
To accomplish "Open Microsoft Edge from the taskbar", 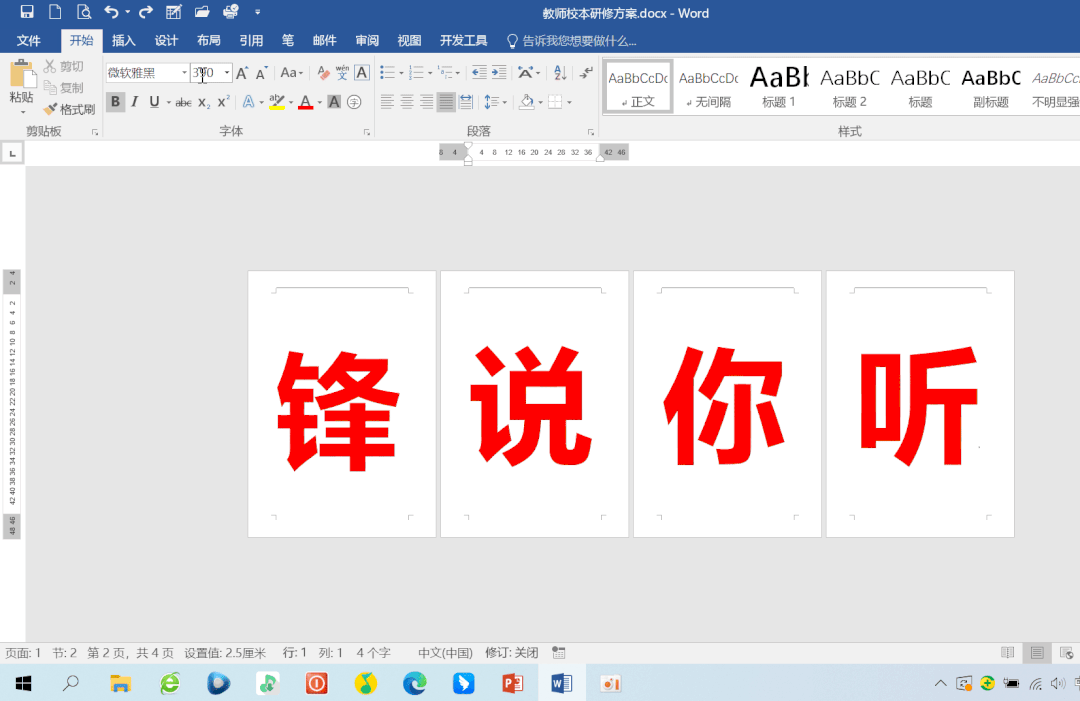I will (x=414, y=683).
